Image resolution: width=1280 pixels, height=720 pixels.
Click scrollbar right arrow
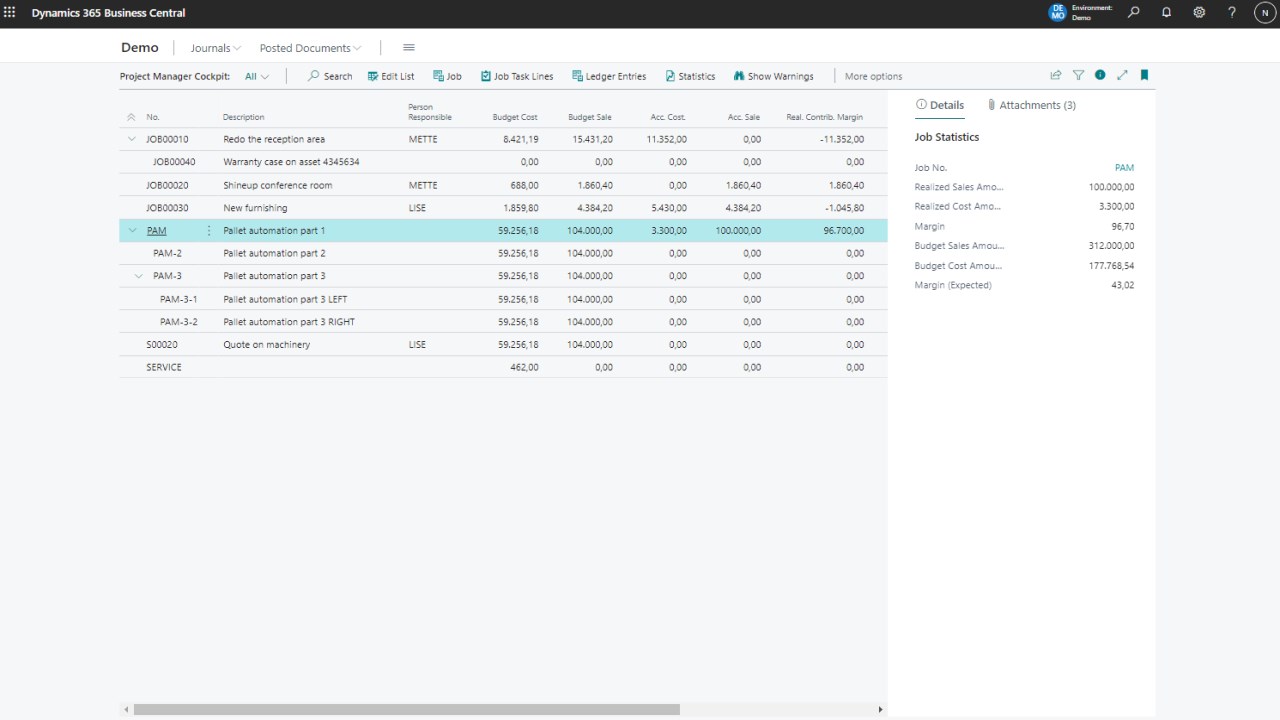tap(880, 709)
